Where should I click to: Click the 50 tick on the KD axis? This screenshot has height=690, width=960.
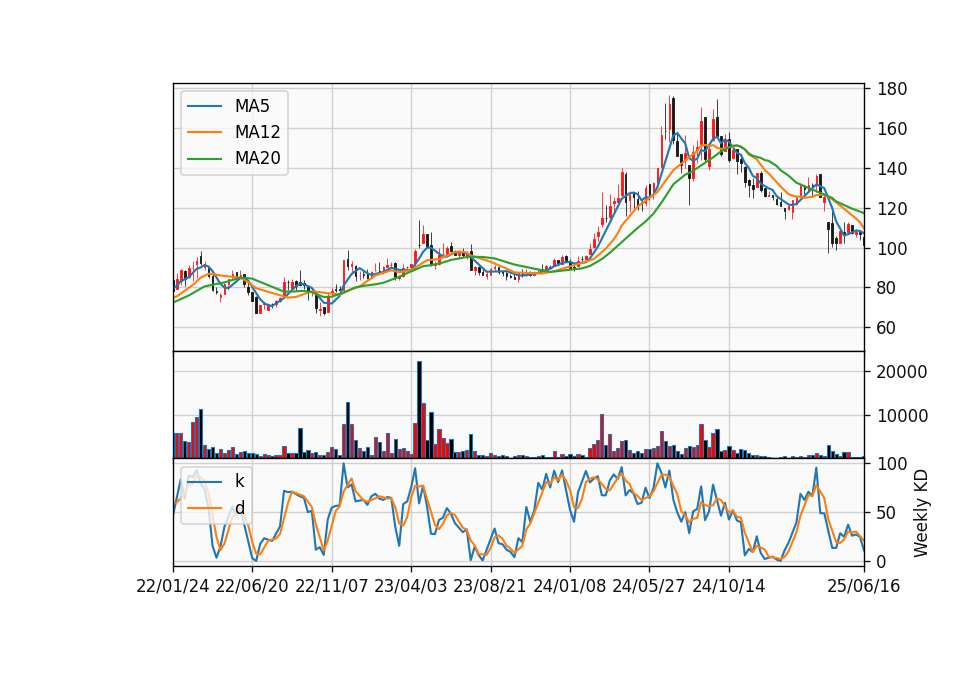[x=887, y=513]
